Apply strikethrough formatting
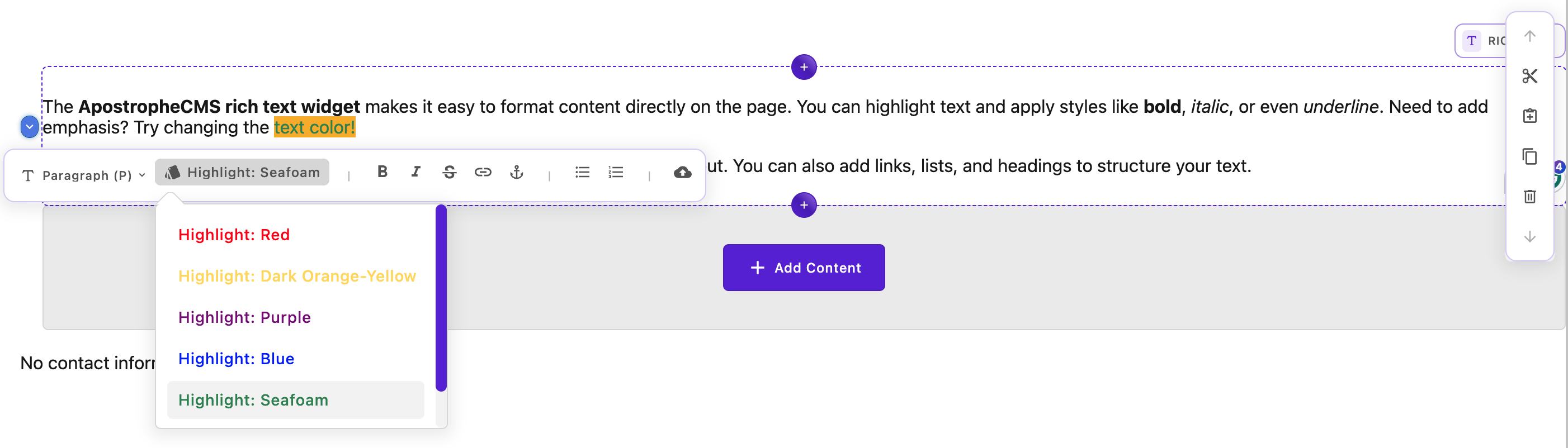 pos(449,172)
